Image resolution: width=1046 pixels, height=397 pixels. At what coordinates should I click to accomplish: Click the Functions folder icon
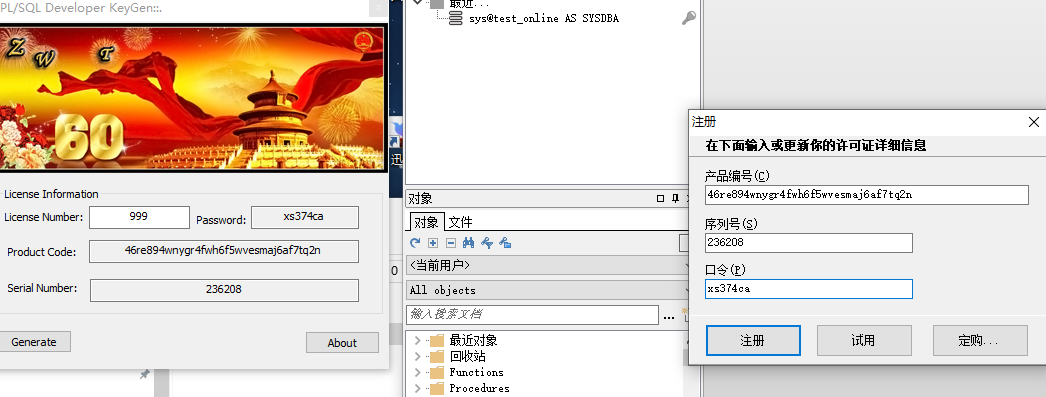tap(437, 372)
